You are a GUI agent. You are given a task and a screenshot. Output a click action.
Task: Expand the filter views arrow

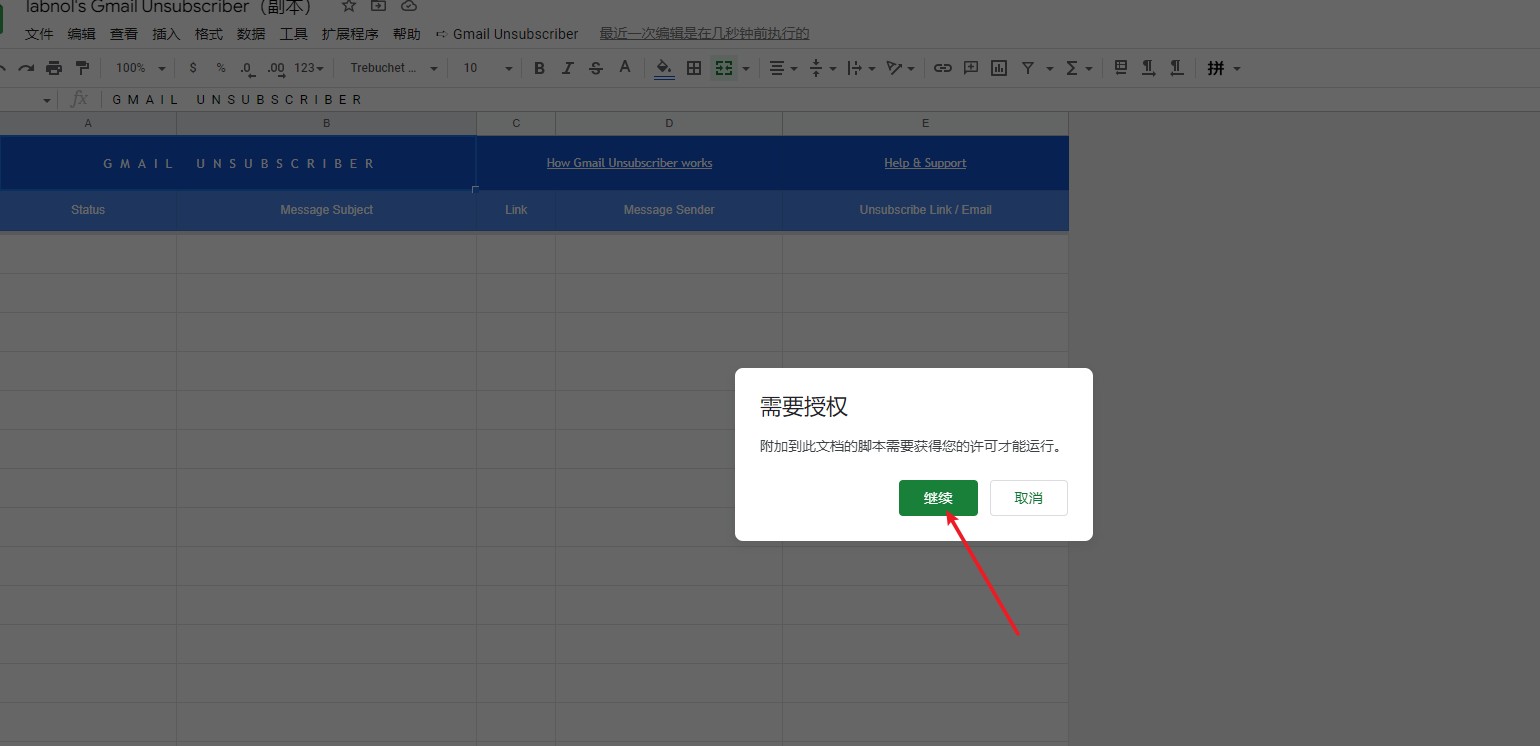pos(1050,69)
